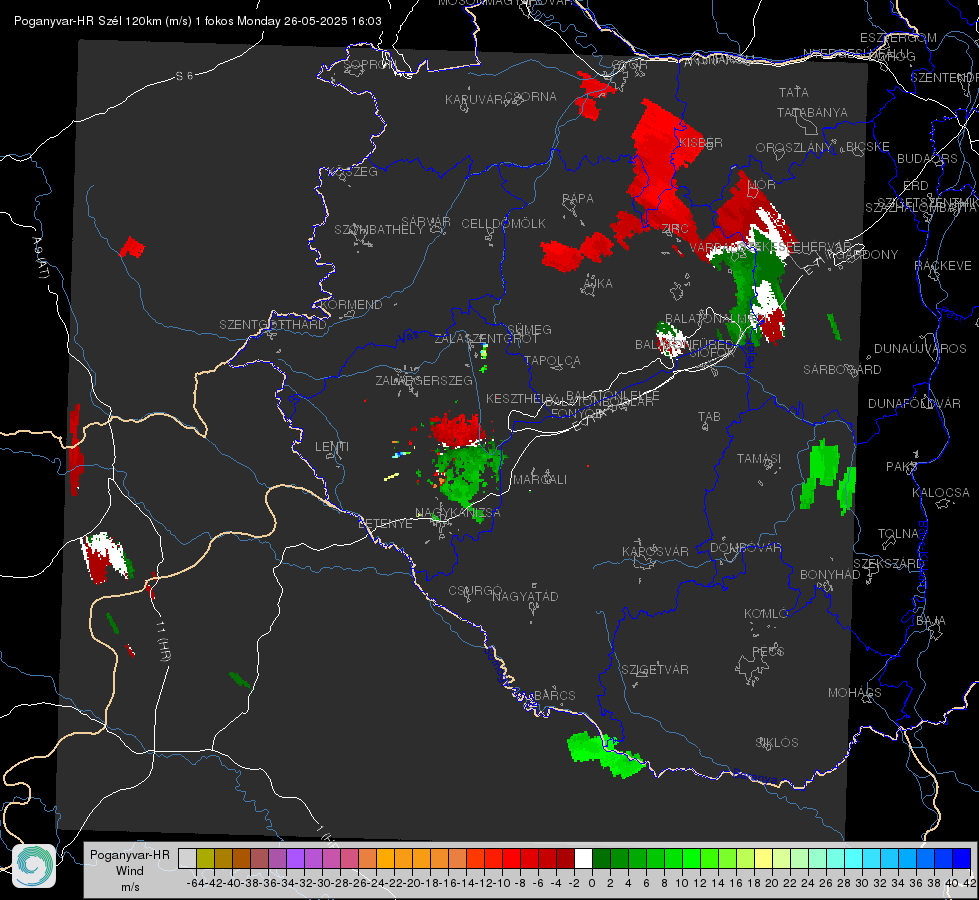Click the DUNAFOLDVAR label

(914, 403)
